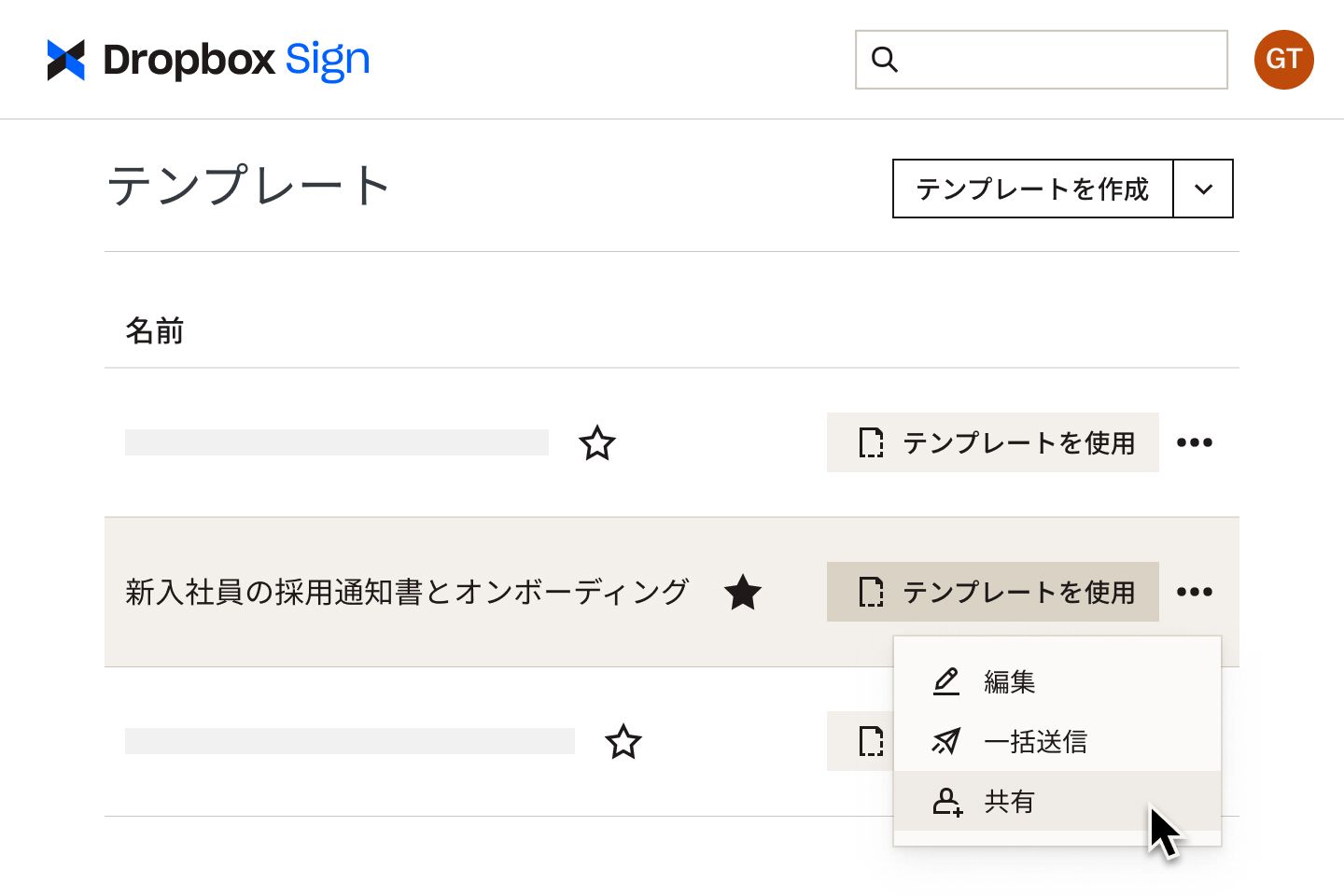Viewport: 1344px width, 896px height.
Task: Click the add-person icon next to 共有
Action: [x=946, y=802]
